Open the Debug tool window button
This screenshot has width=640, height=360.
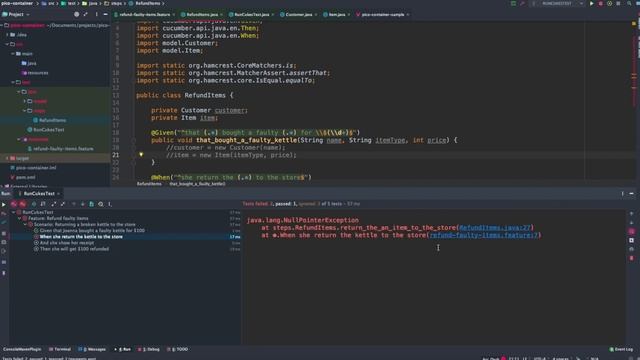tap(149, 349)
